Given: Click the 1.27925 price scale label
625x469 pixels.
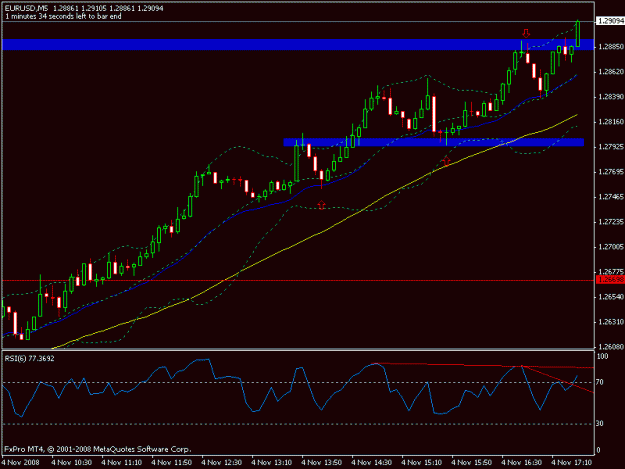Looking at the screenshot, I should tap(611, 147).
